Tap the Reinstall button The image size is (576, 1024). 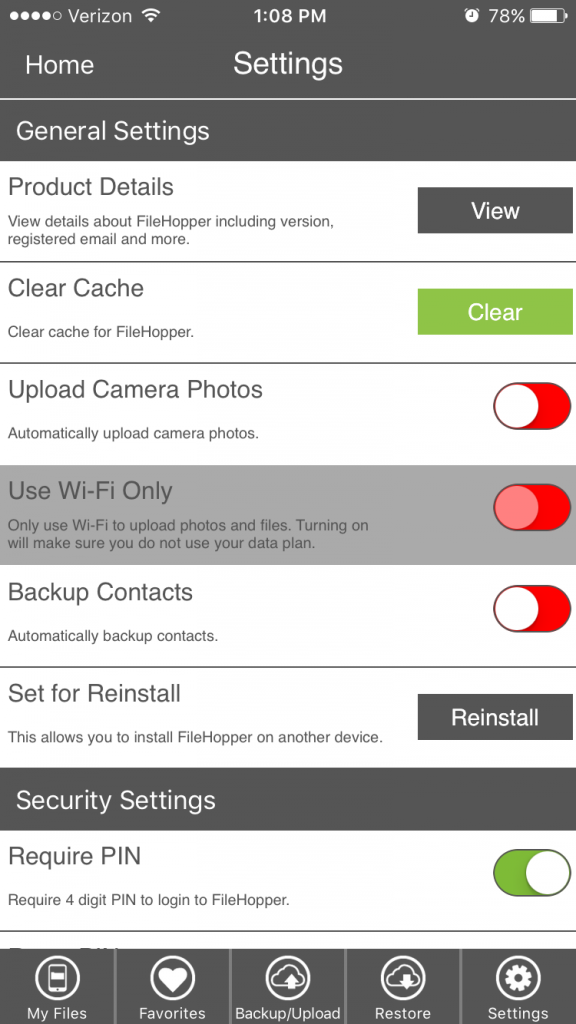[x=495, y=717]
